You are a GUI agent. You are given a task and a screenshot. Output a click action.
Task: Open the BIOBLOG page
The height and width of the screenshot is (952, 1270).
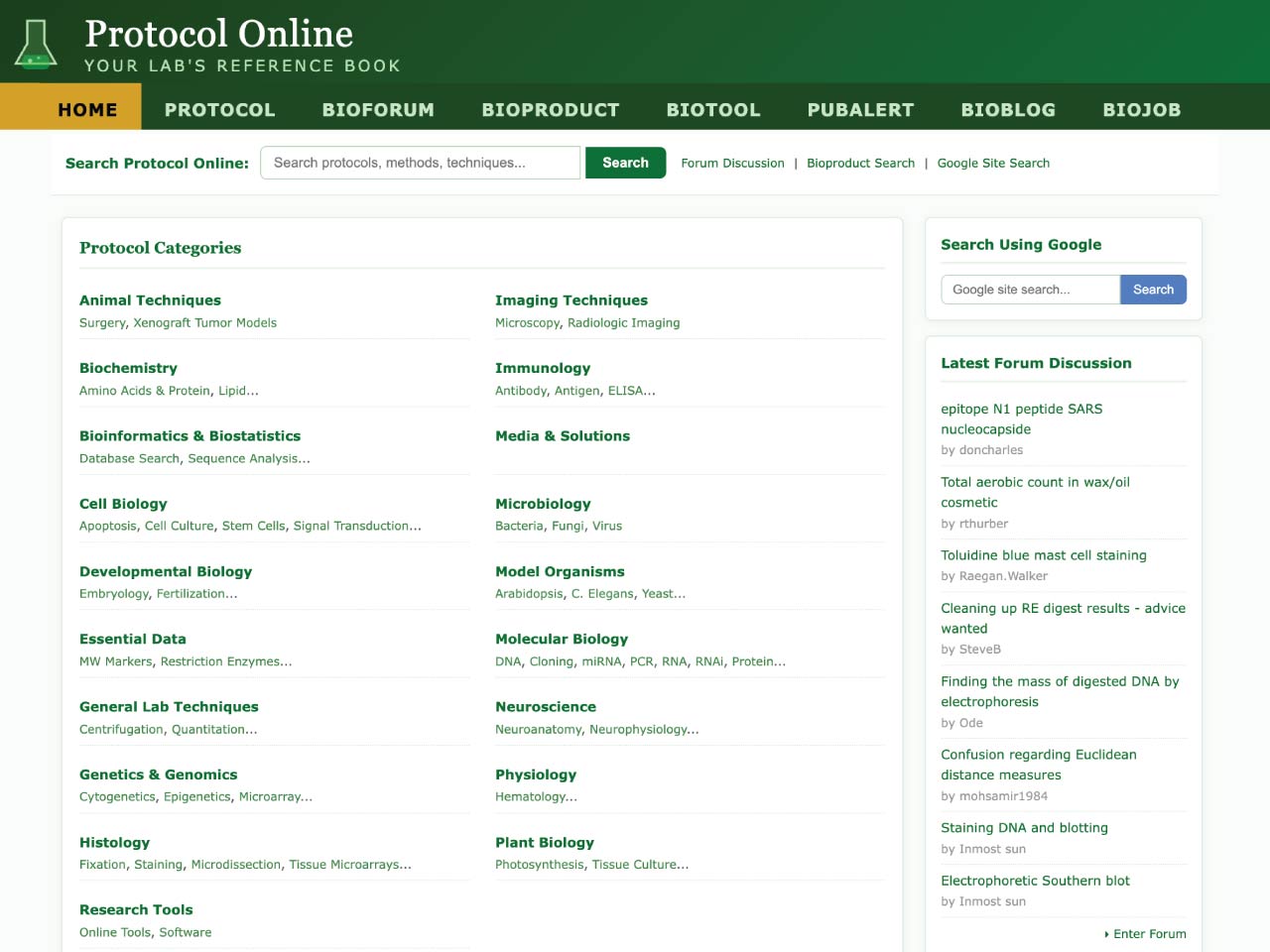coord(1008,109)
